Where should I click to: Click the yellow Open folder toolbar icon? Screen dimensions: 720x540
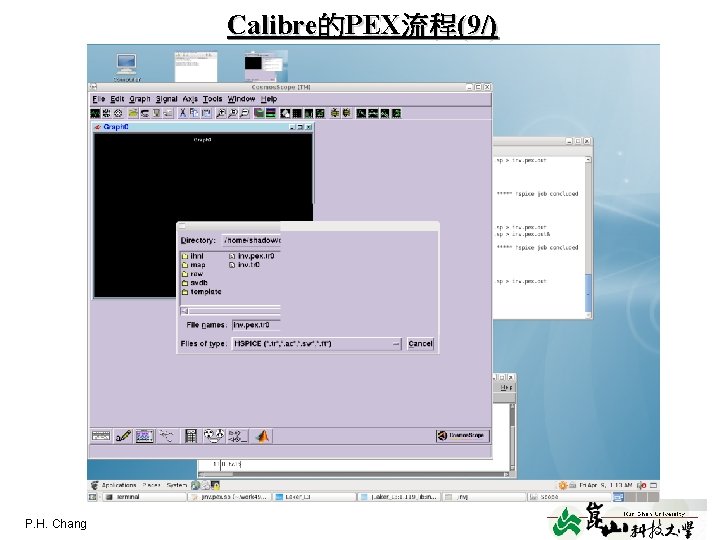click(133, 113)
